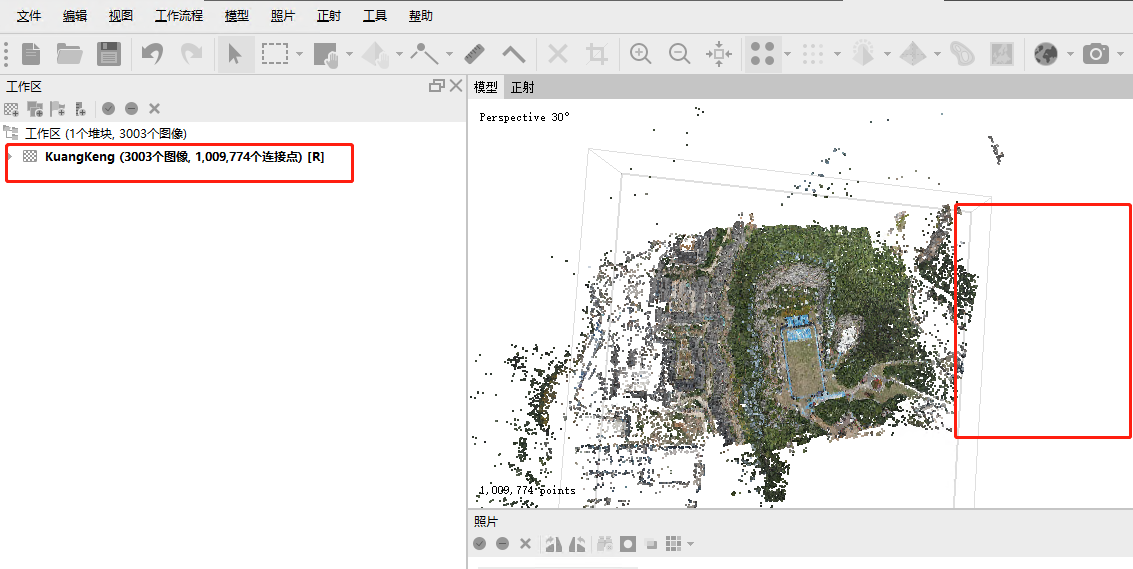1133x569 pixels.
Task: Click the New document icon
Action: coord(32,54)
